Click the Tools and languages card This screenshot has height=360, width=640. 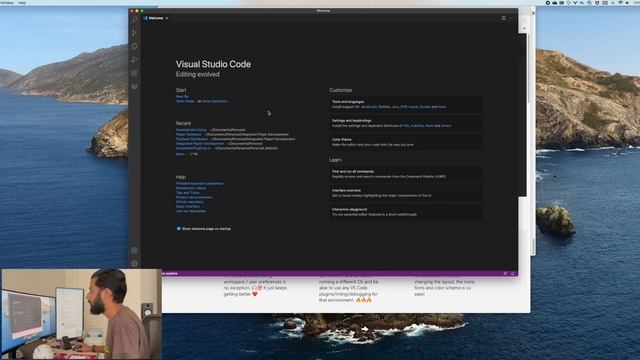406,104
